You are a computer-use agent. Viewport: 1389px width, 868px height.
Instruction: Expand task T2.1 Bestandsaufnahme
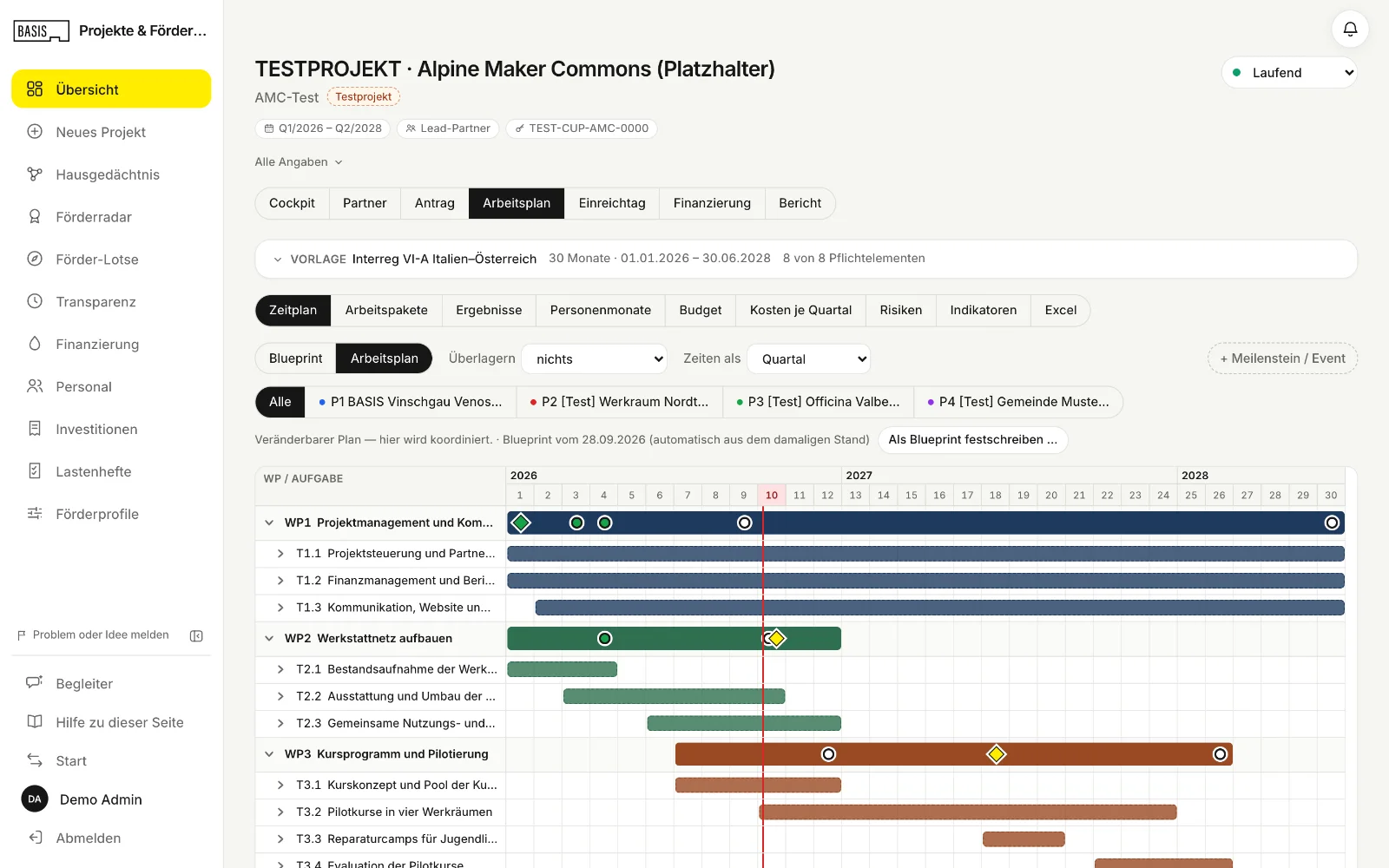[280, 669]
